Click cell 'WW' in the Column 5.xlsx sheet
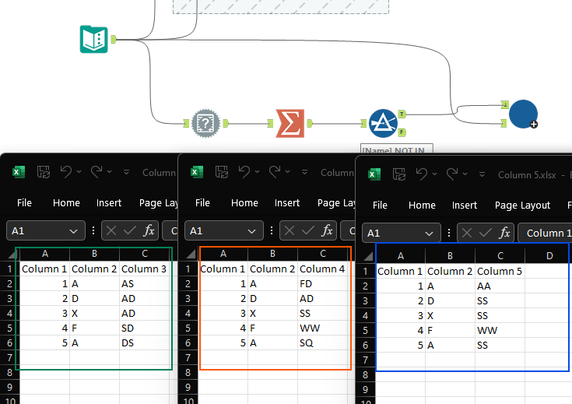572x404 pixels. (x=500, y=331)
